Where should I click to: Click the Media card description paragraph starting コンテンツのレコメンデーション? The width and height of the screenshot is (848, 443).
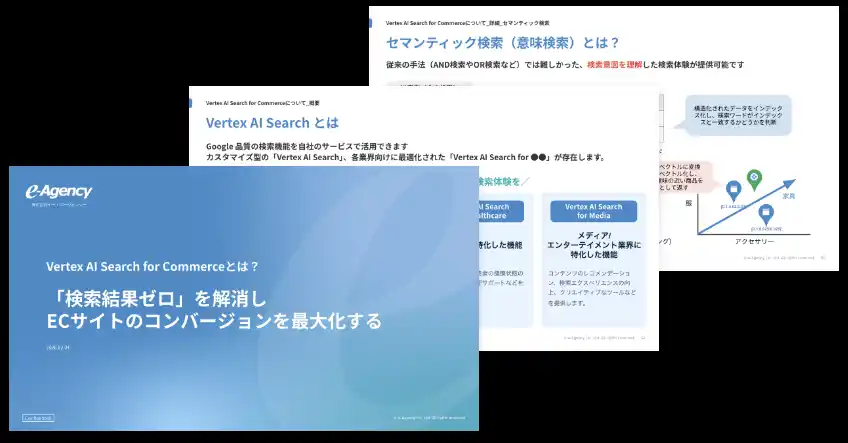point(592,288)
